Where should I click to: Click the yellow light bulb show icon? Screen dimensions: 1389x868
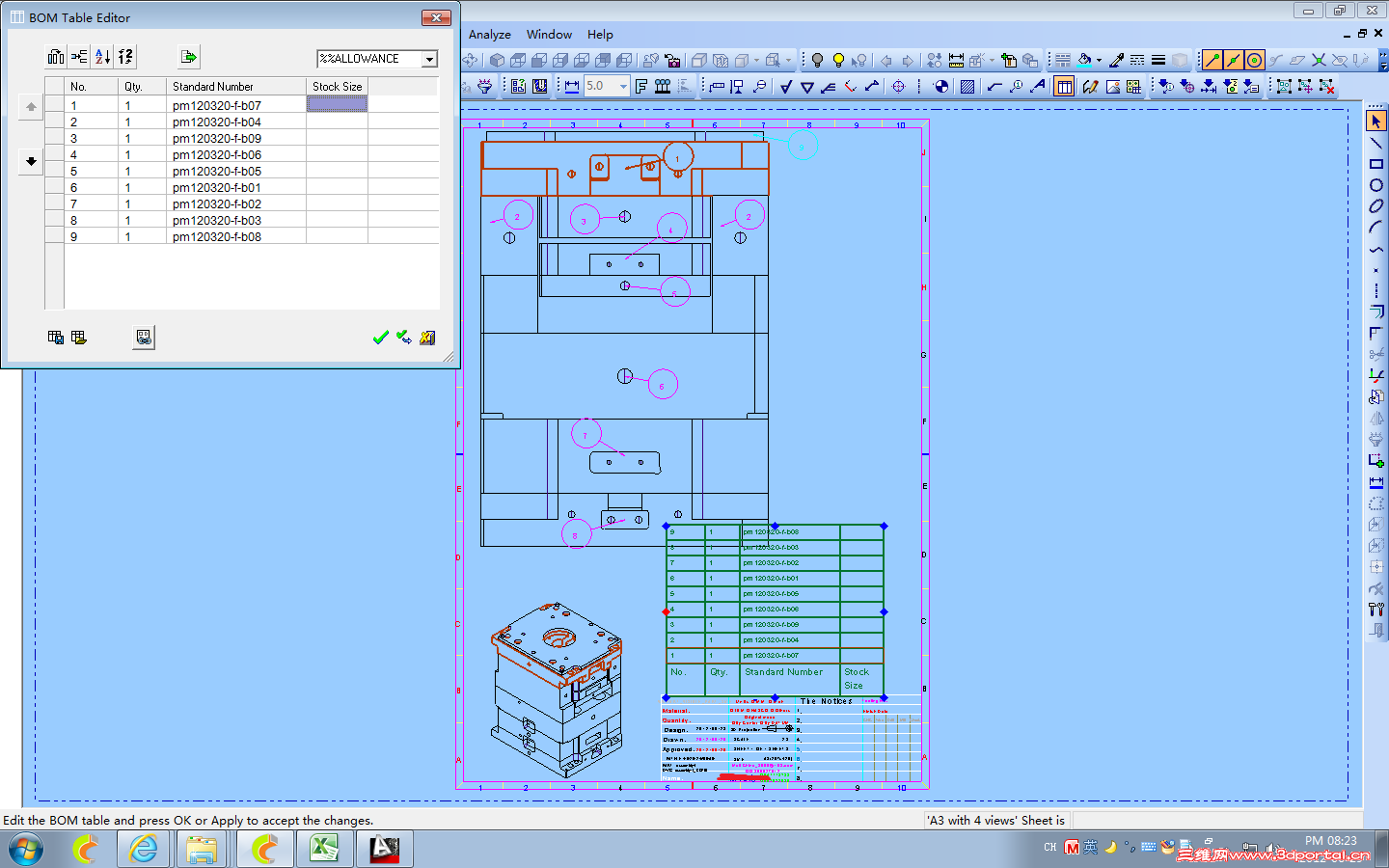pos(838,60)
